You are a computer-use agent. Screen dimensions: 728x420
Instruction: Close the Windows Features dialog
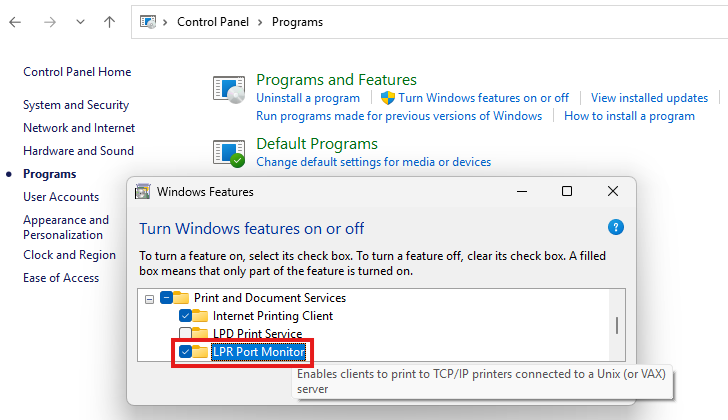point(613,191)
